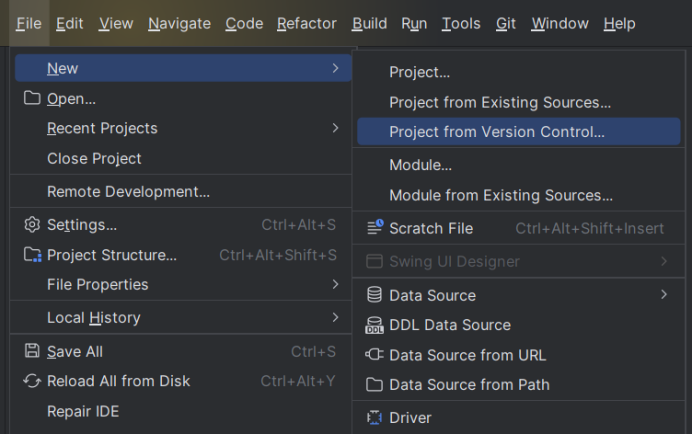Click Close Project menu entry
Image resolution: width=693 pixels, height=435 pixels.
94,158
